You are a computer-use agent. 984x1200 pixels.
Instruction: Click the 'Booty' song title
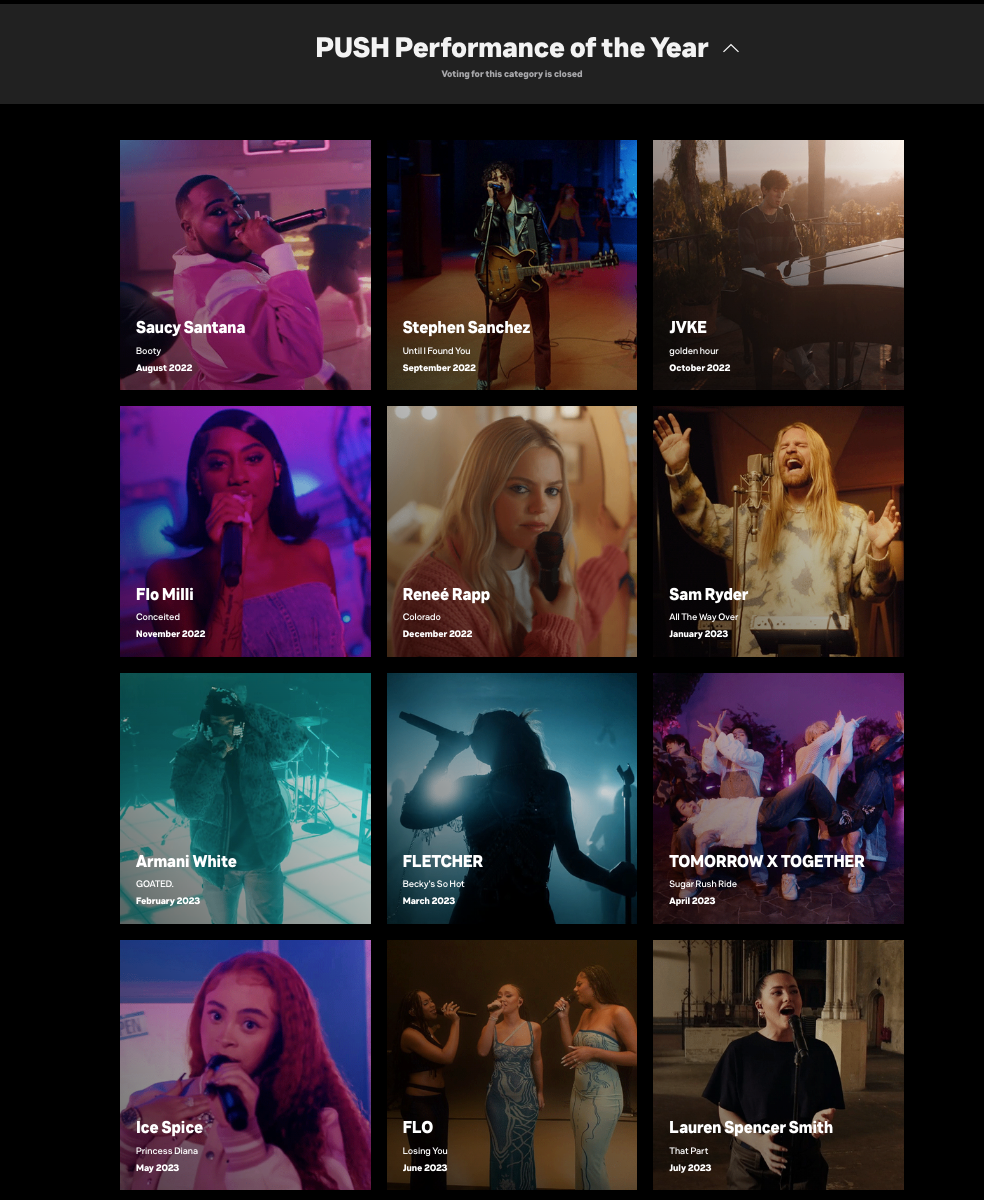[x=148, y=351]
